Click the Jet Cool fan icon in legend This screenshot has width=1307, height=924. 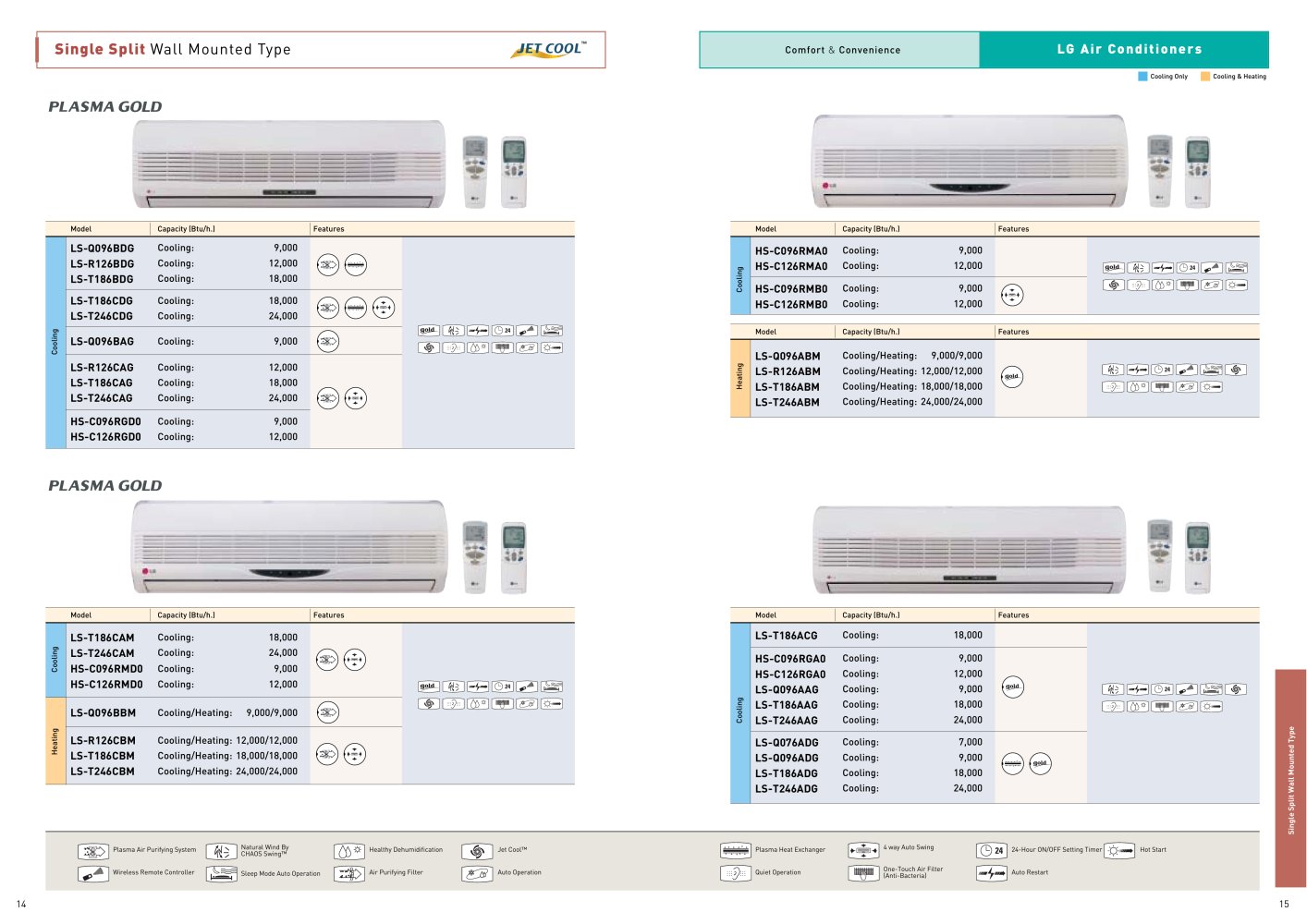click(477, 851)
